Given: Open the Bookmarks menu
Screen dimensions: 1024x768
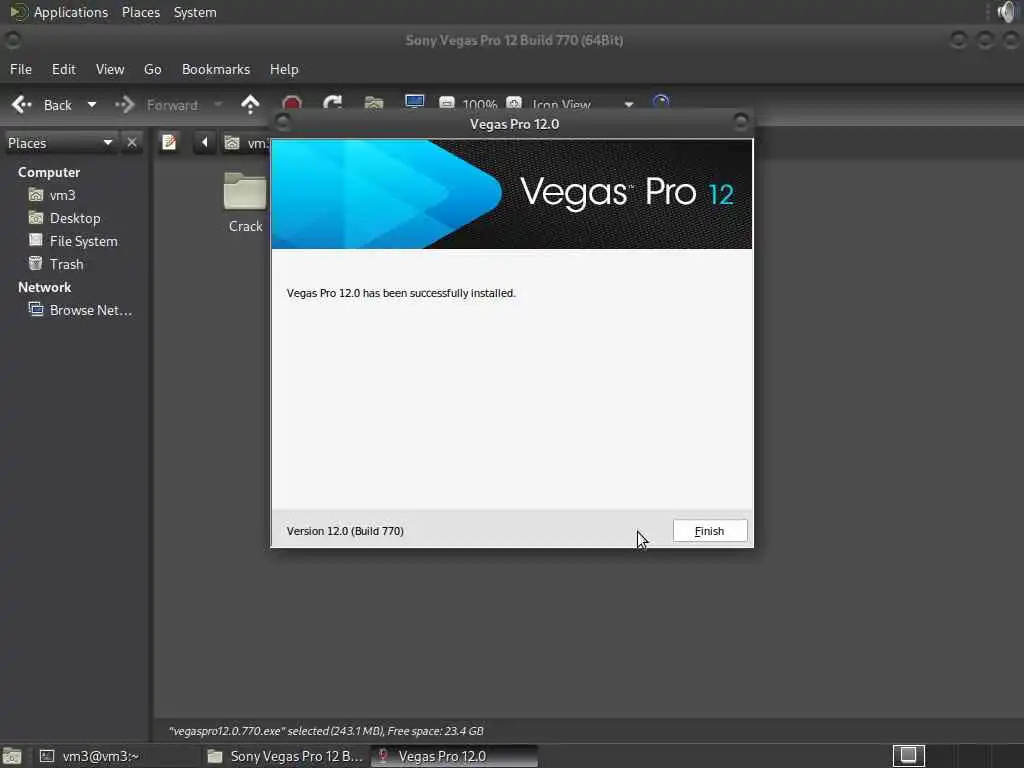Looking at the screenshot, I should (216, 69).
